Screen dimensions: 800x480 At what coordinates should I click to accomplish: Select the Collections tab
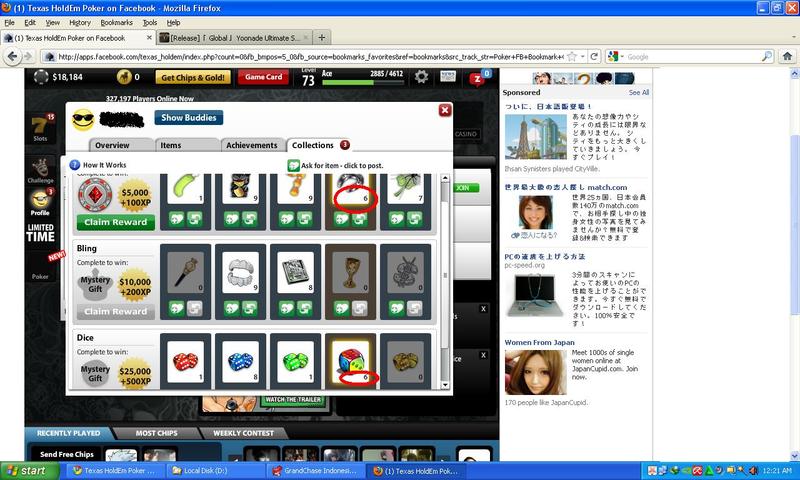click(x=320, y=145)
